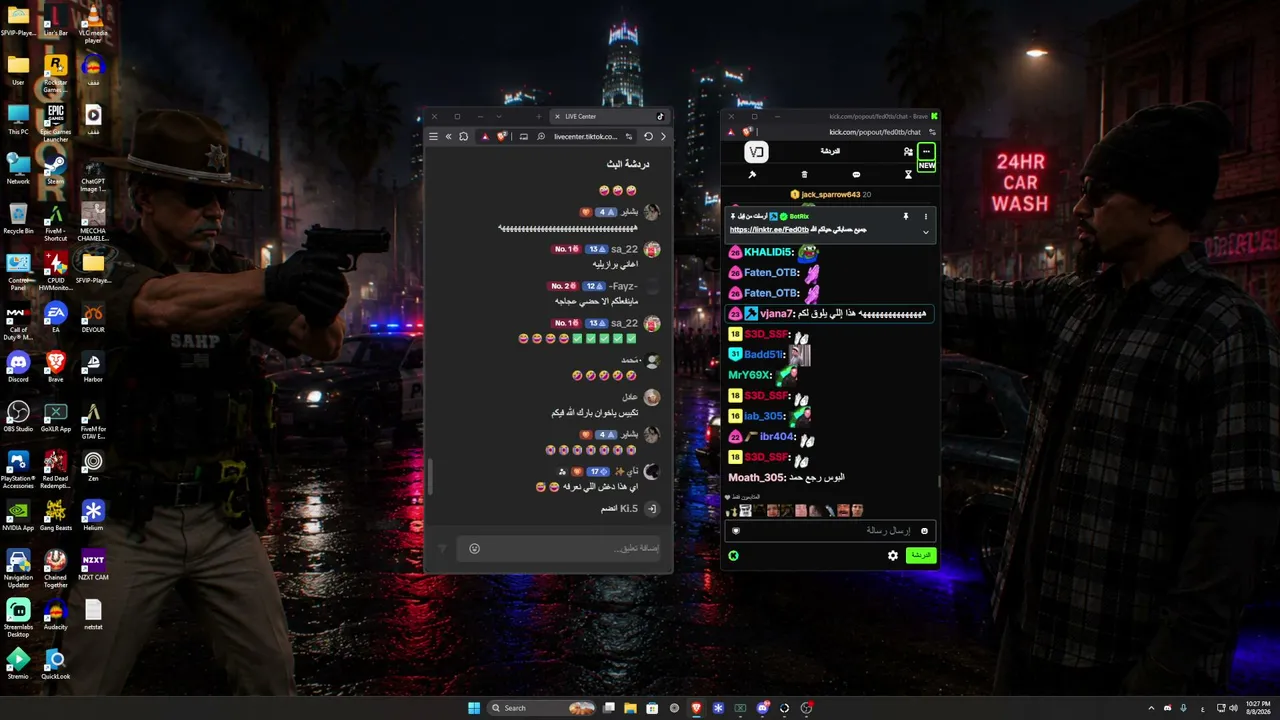Open the extensions puzzle icon in TikTok window
Image resolution: width=1280 pixels, height=720 pixels.
[463, 137]
